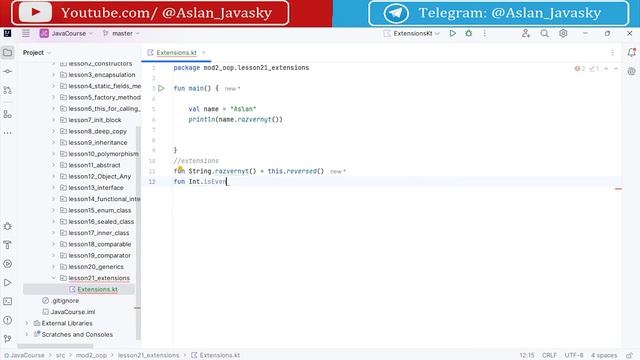This screenshot has width=640, height=360.
Task: Click error stripe mark on editor scrollbar
Action: (618, 189)
